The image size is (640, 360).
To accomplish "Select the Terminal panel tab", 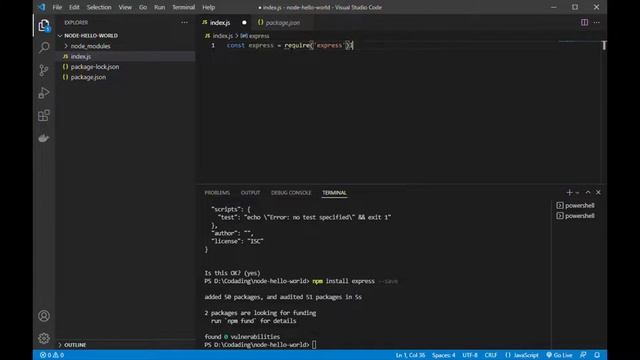I will pyautogui.click(x=334, y=193).
